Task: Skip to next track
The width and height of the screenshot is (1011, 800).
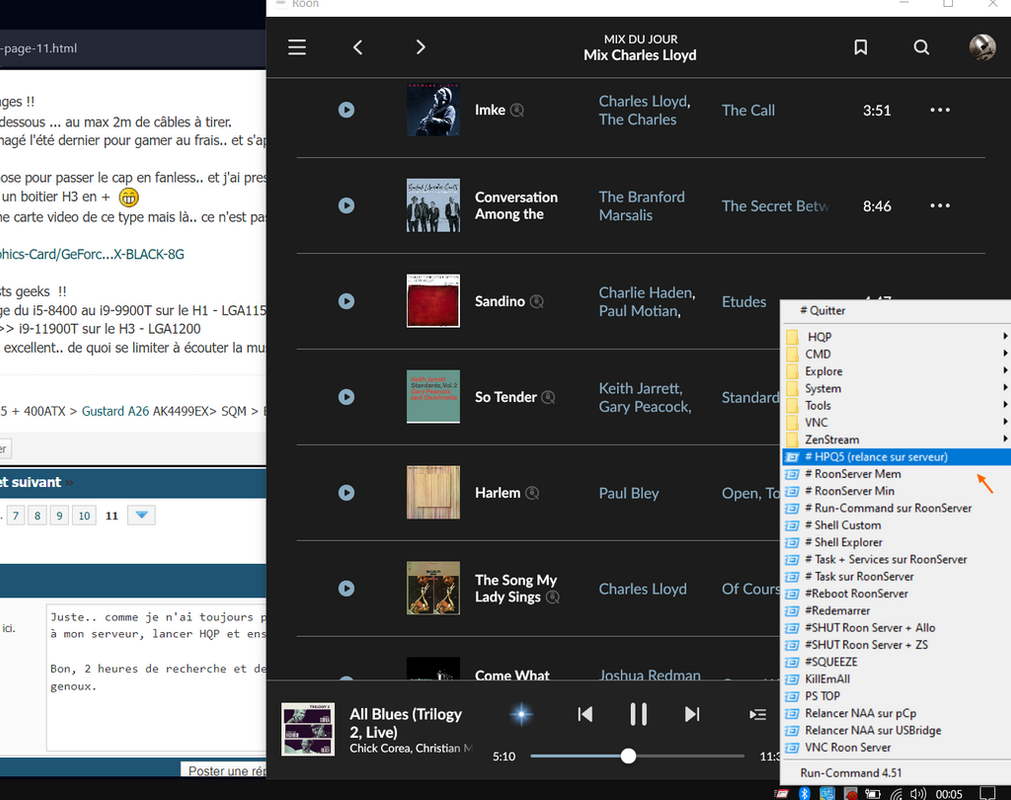Action: click(x=692, y=714)
